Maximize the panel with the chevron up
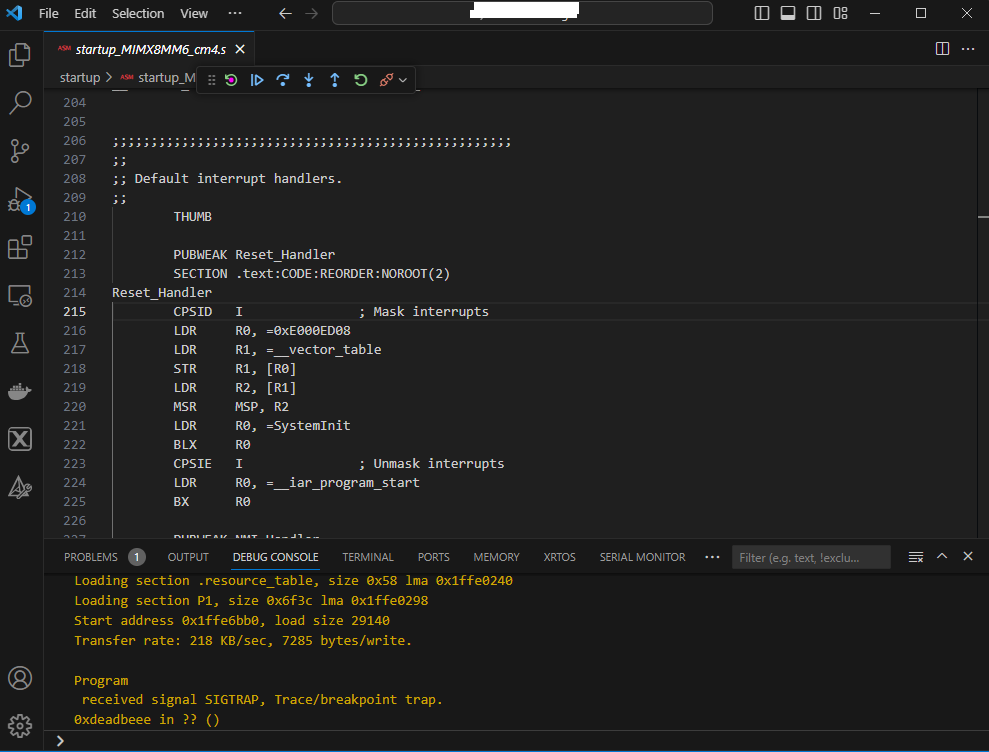Viewport: 989px width, 752px height. (941, 557)
